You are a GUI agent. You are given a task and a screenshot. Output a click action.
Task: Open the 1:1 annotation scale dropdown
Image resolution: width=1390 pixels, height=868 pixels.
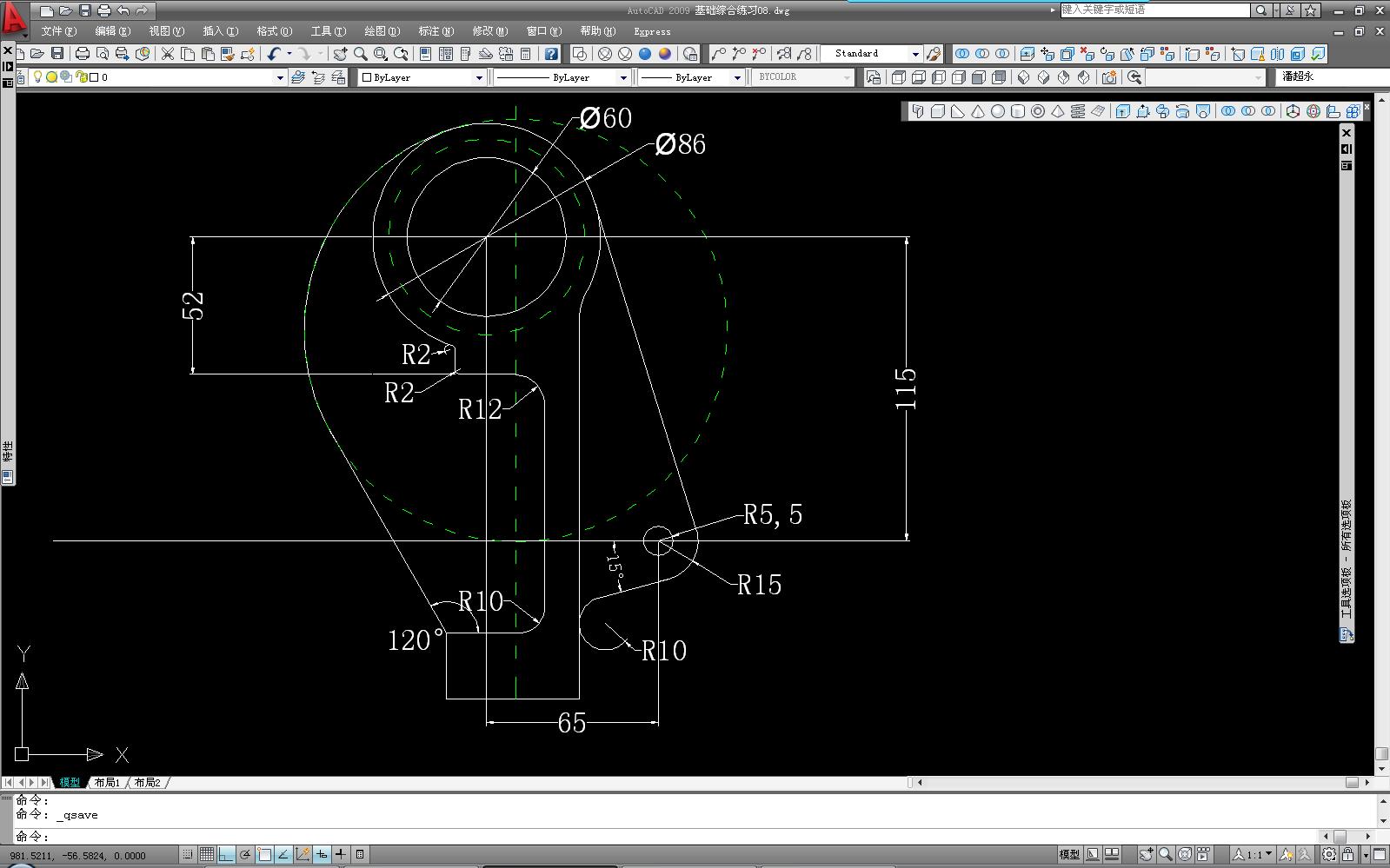tap(1254, 855)
